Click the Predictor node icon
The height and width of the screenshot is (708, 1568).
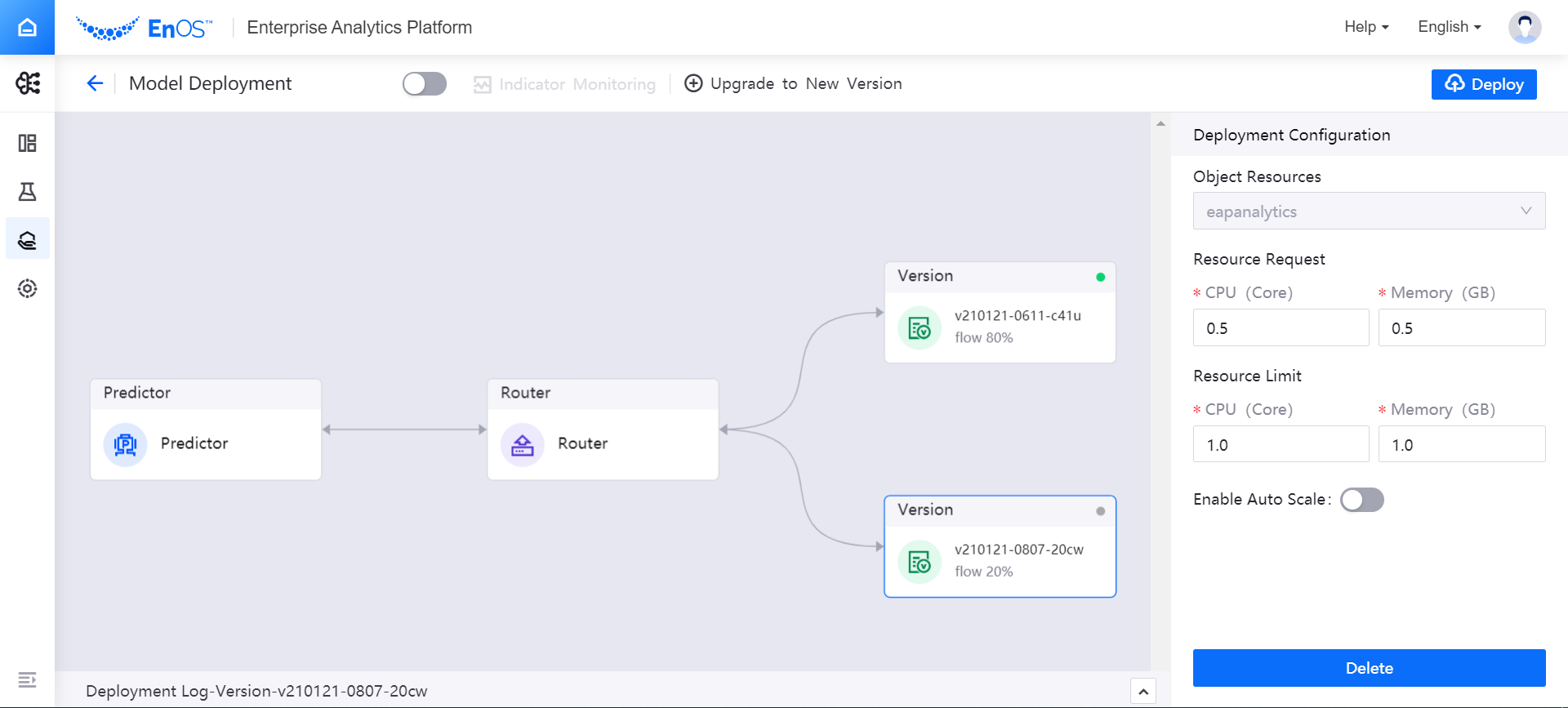(x=125, y=444)
